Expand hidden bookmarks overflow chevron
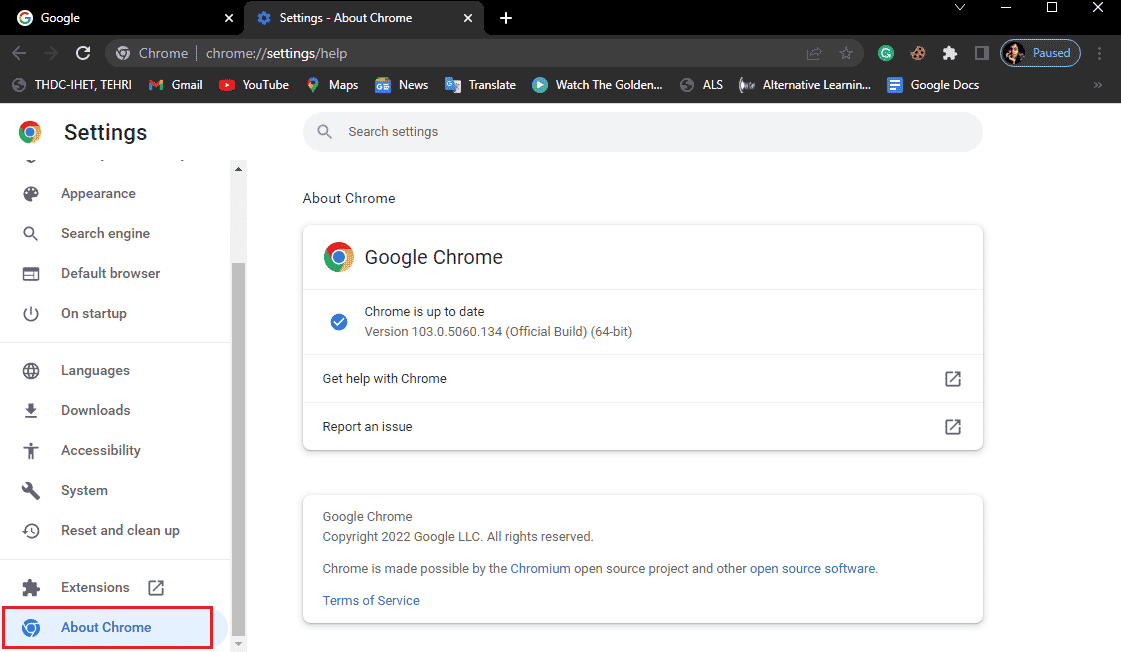The height and width of the screenshot is (652, 1121). coord(1098,85)
